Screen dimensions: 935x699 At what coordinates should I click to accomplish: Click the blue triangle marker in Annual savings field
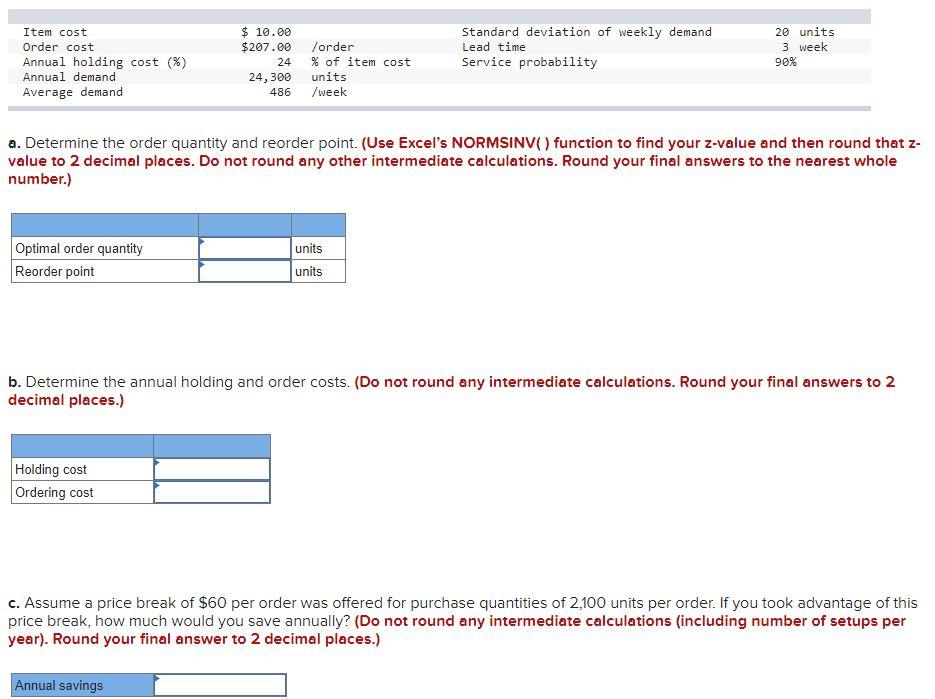point(155,680)
